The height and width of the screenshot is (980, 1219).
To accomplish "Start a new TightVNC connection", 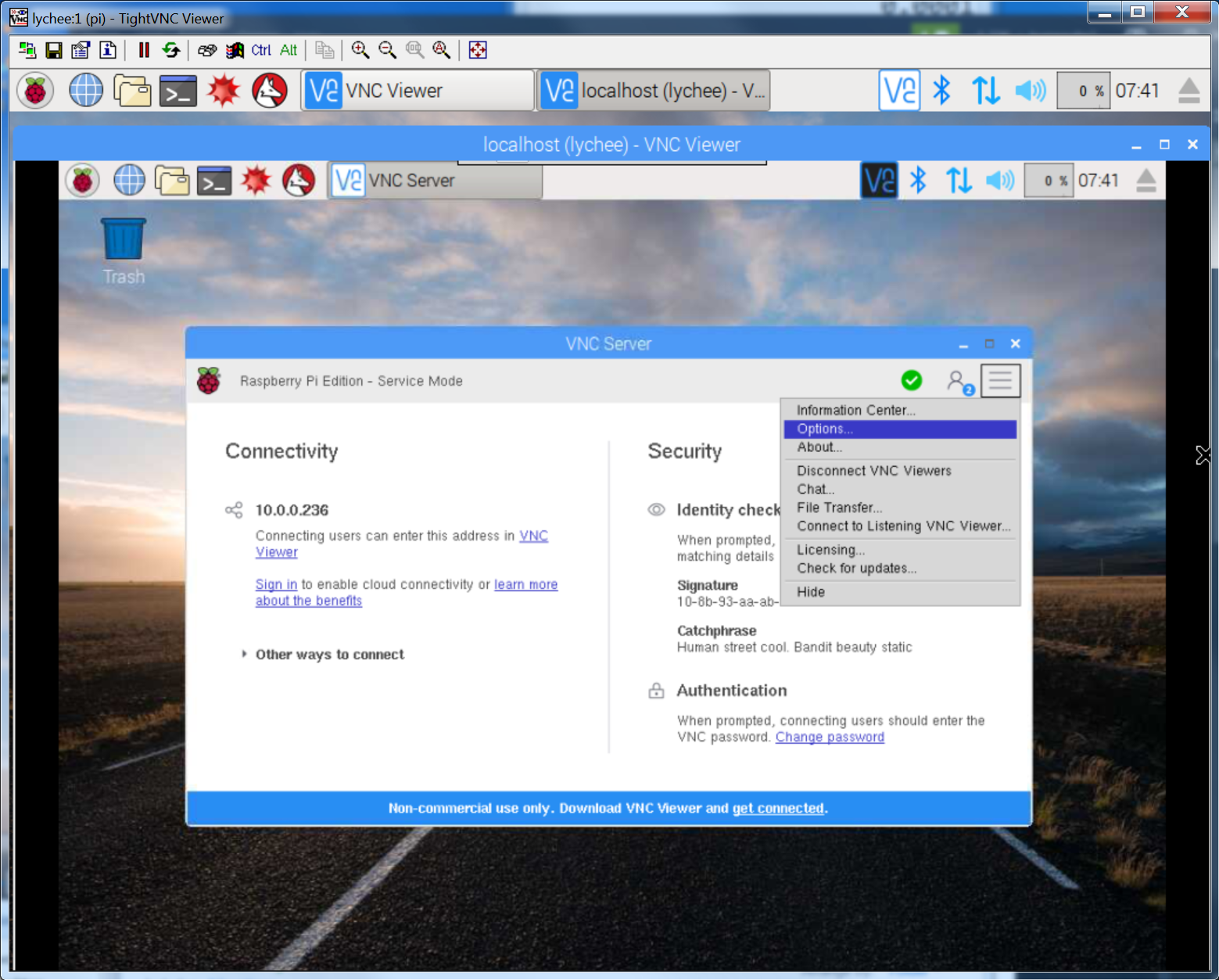I will click(x=26, y=50).
